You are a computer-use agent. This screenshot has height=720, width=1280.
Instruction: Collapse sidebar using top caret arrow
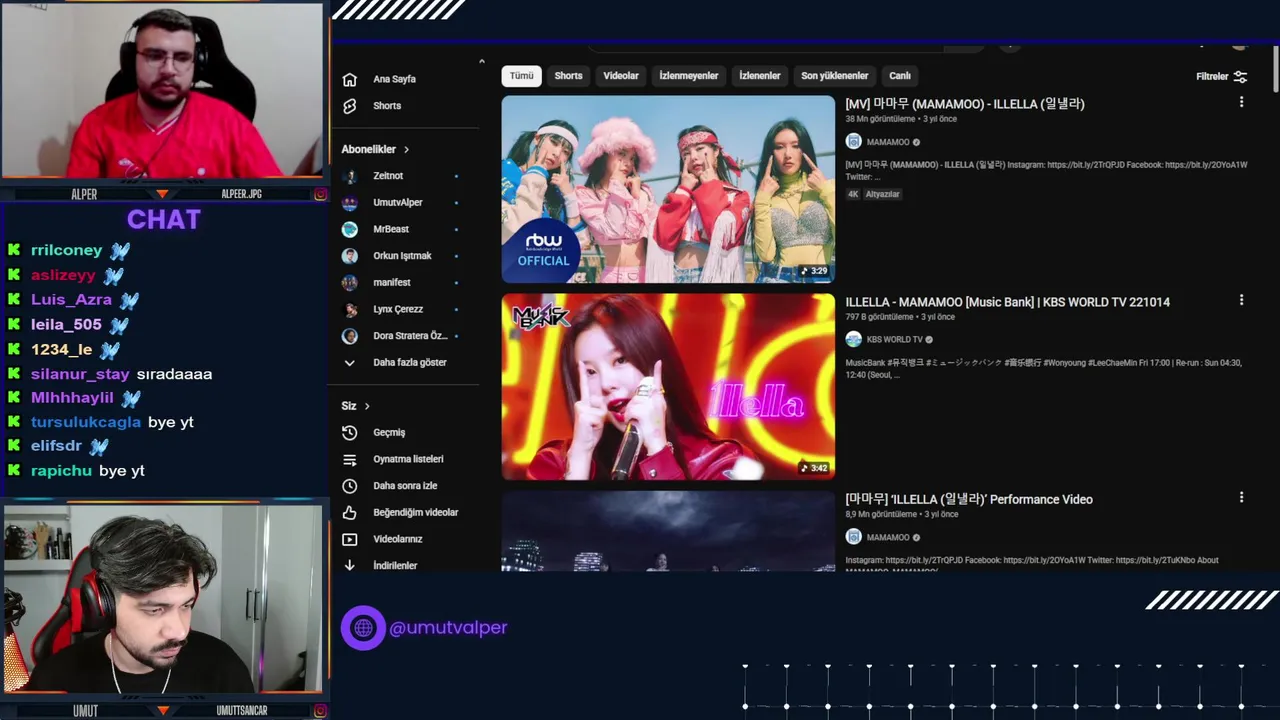[x=482, y=62]
